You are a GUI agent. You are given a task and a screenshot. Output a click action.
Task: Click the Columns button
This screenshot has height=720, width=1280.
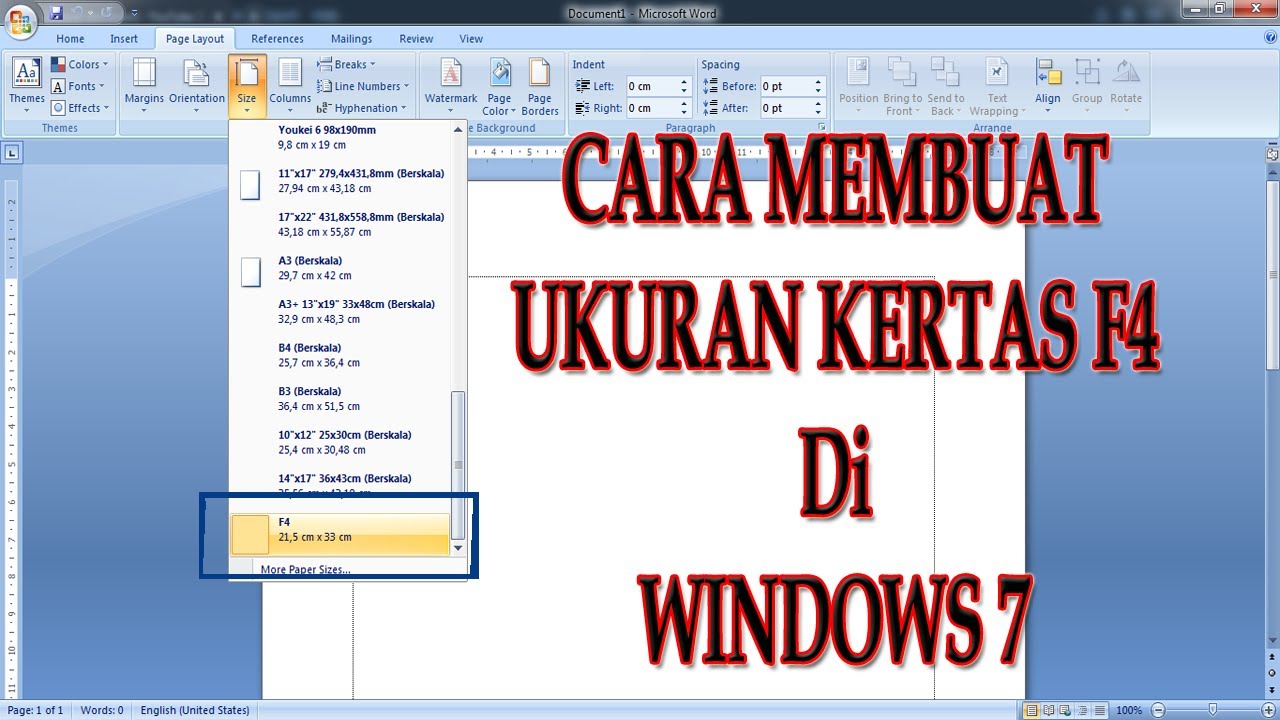290,86
